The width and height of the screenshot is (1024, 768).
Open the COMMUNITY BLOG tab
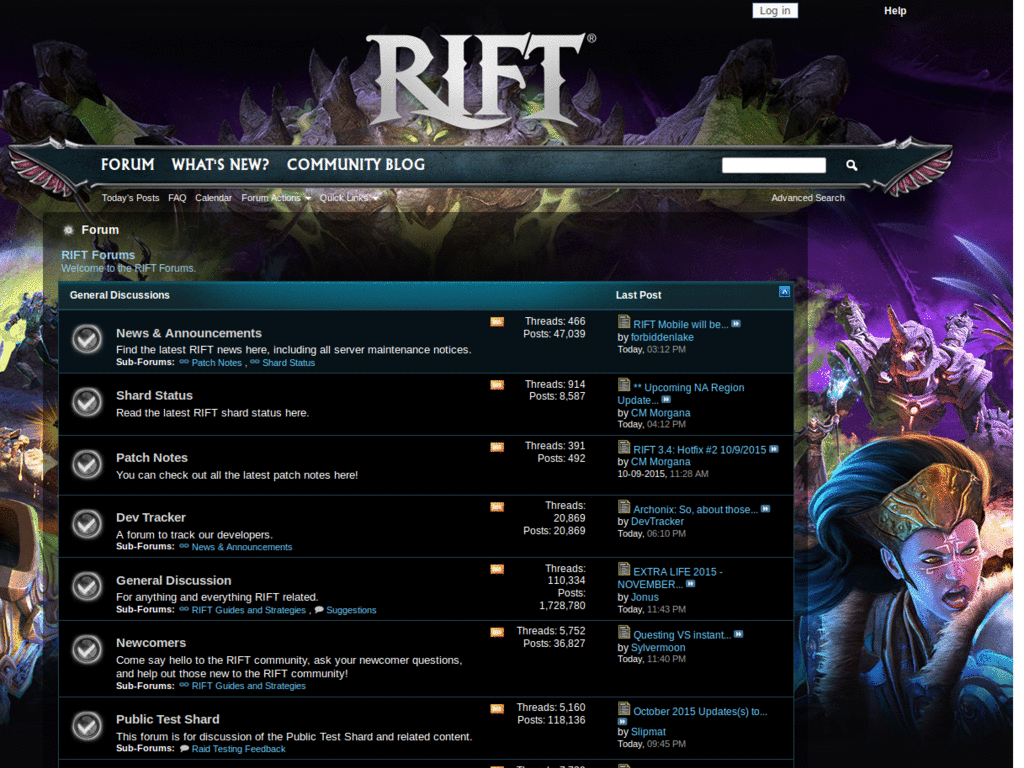(x=356, y=165)
